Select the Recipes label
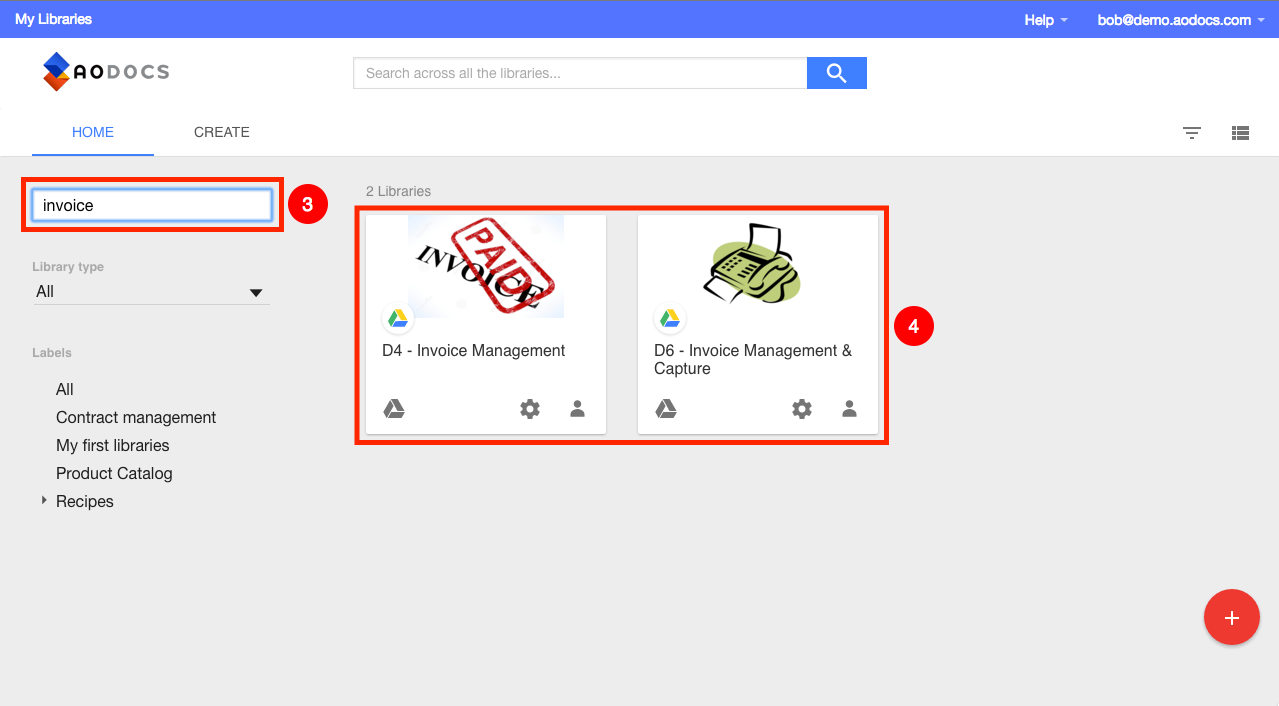1279x706 pixels. coord(85,502)
